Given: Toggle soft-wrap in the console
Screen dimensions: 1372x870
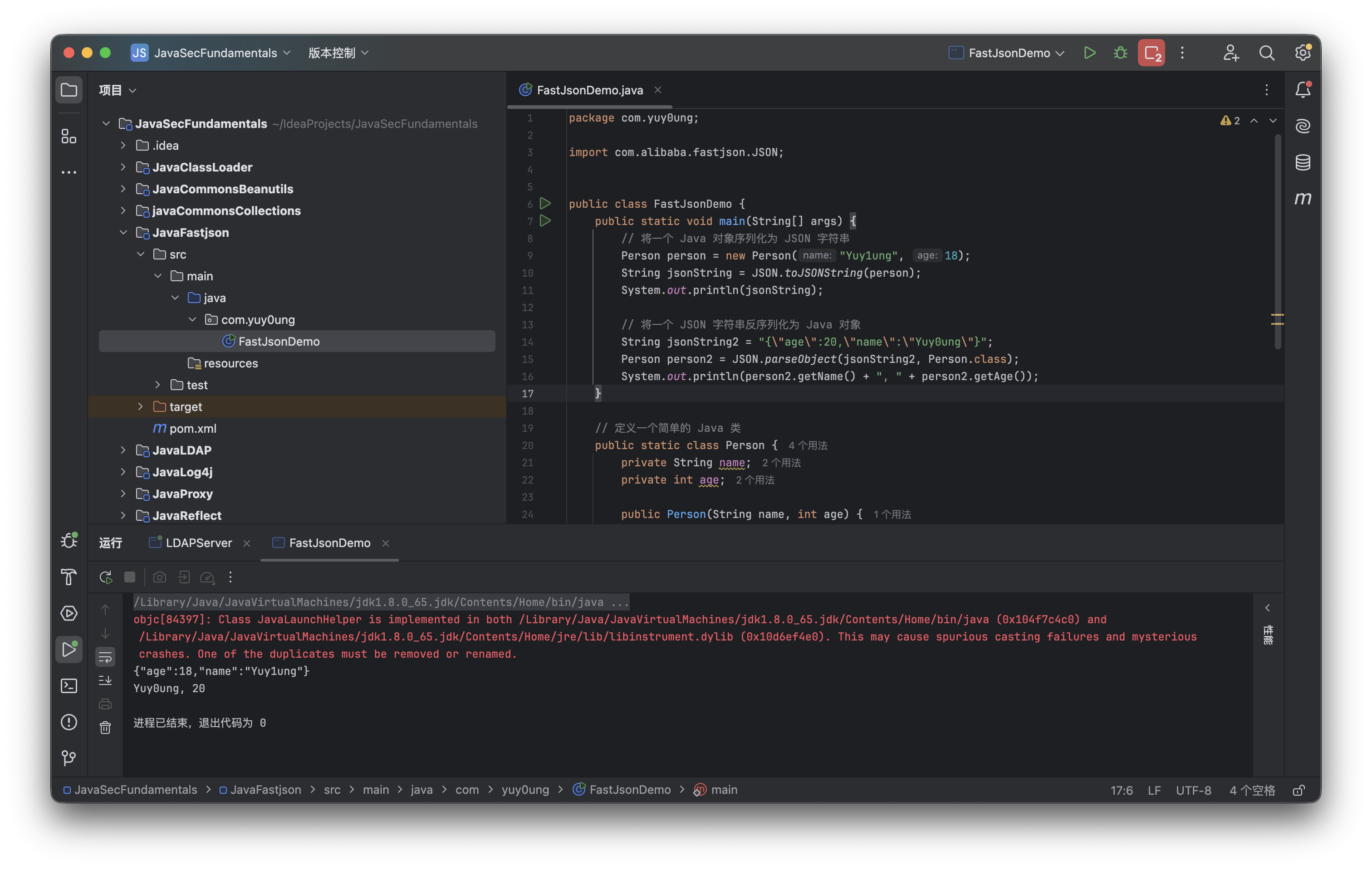Looking at the screenshot, I should pos(105,657).
